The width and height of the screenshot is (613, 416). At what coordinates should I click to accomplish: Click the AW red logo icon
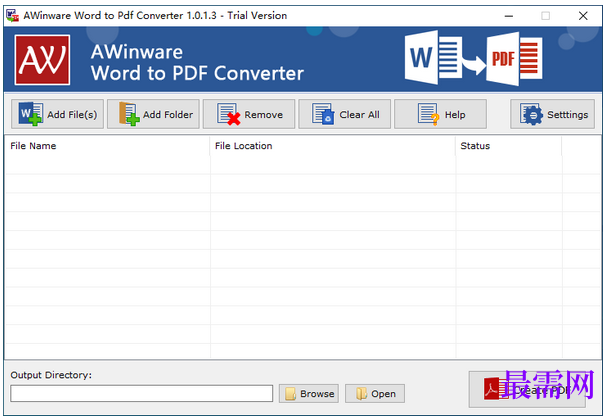[x=42, y=59]
